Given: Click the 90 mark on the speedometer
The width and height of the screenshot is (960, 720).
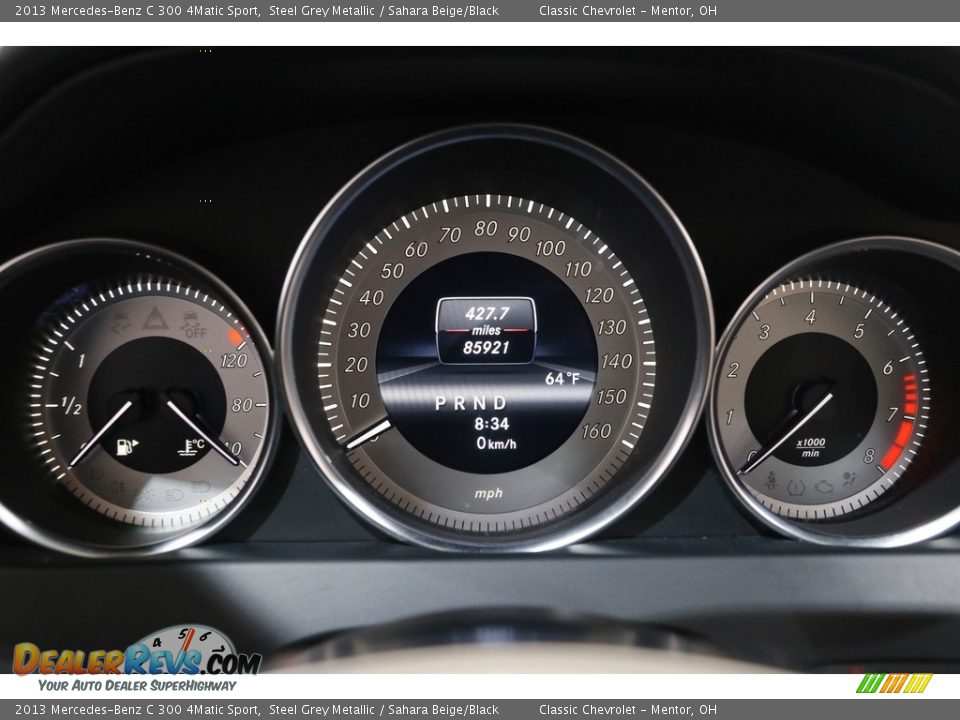Looking at the screenshot, I should click(519, 234).
